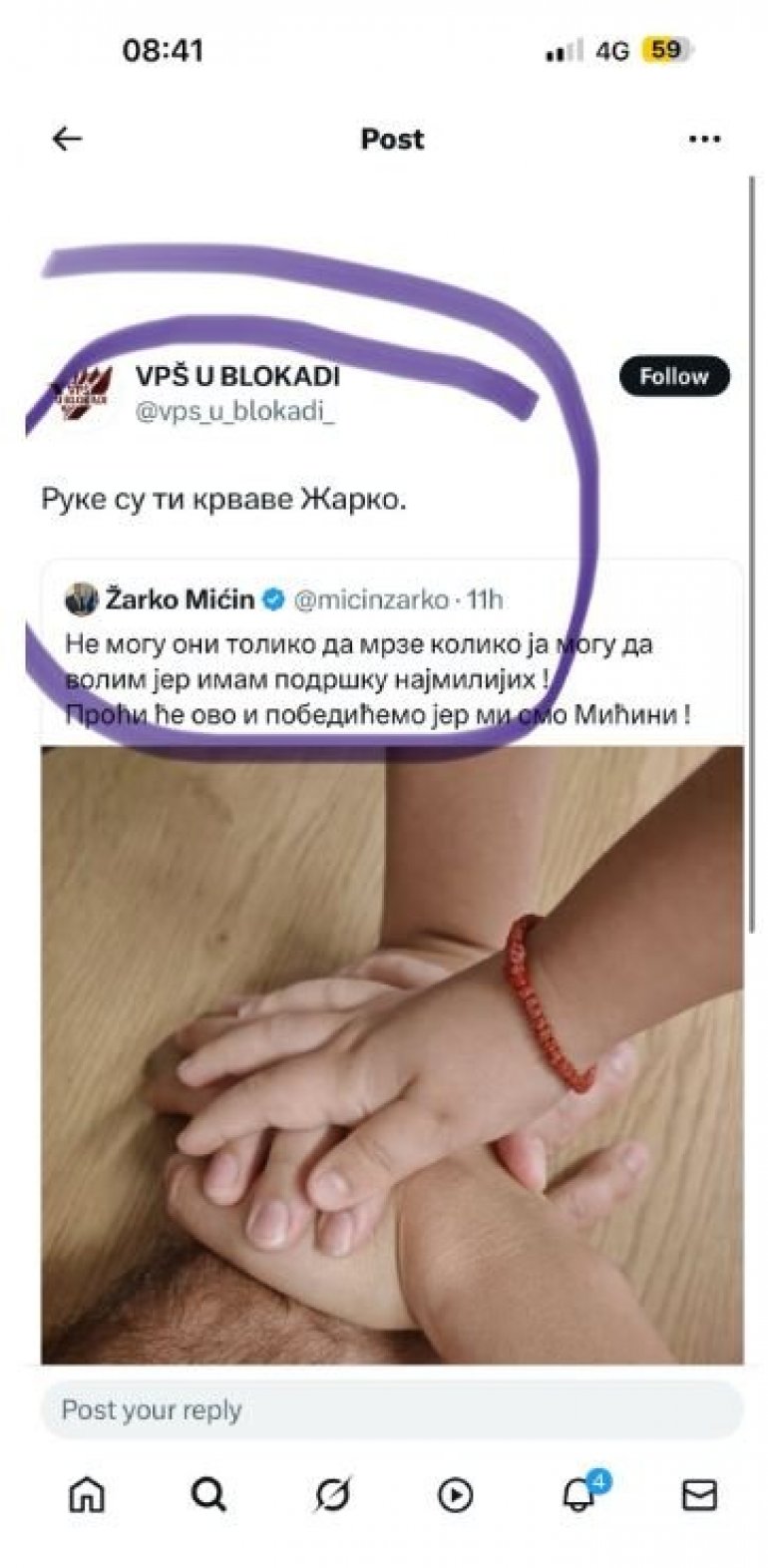The height and width of the screenshot is (1568, 768).
Task: Open Žarko Mićin's quoted profile avatar
Action: 81,599
